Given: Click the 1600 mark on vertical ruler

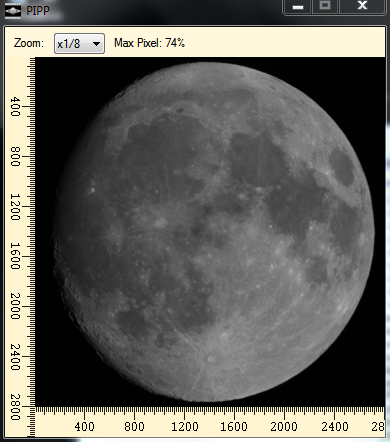Looking at the screenshot, I should pyautogui.click(x=15, y=256).
